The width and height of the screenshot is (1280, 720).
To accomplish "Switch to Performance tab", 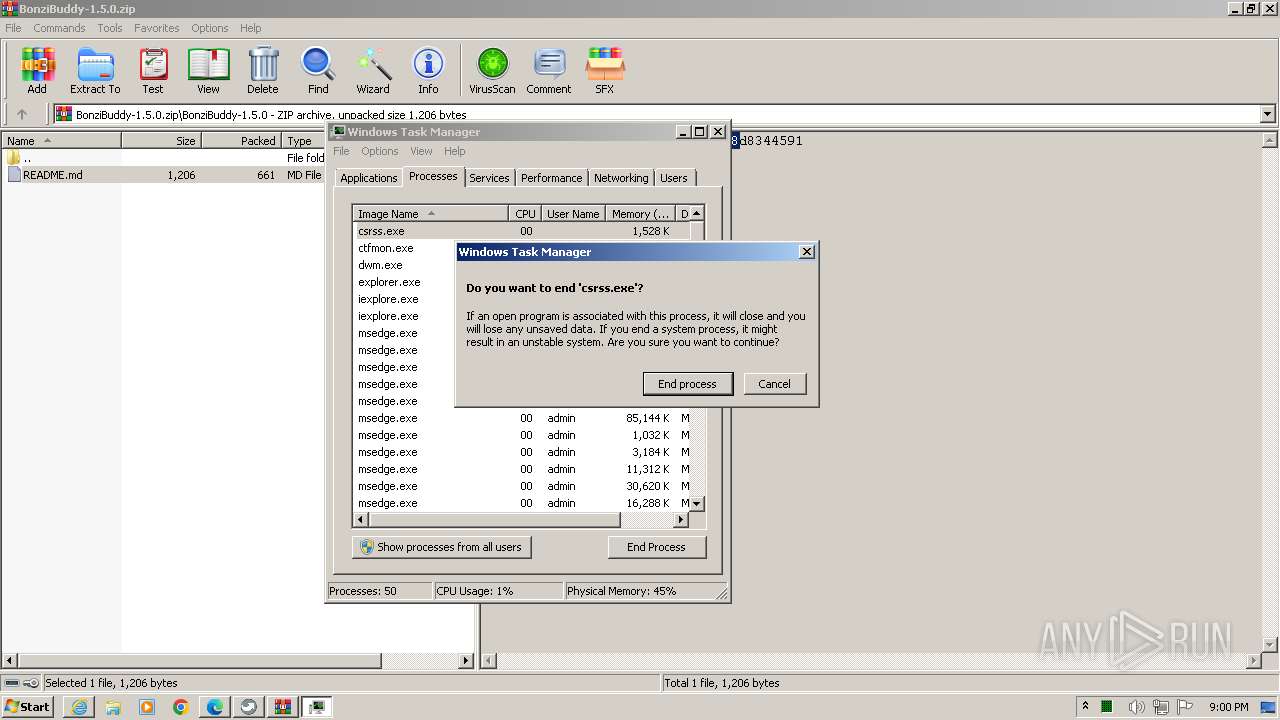I will click(x=551, y=178).
